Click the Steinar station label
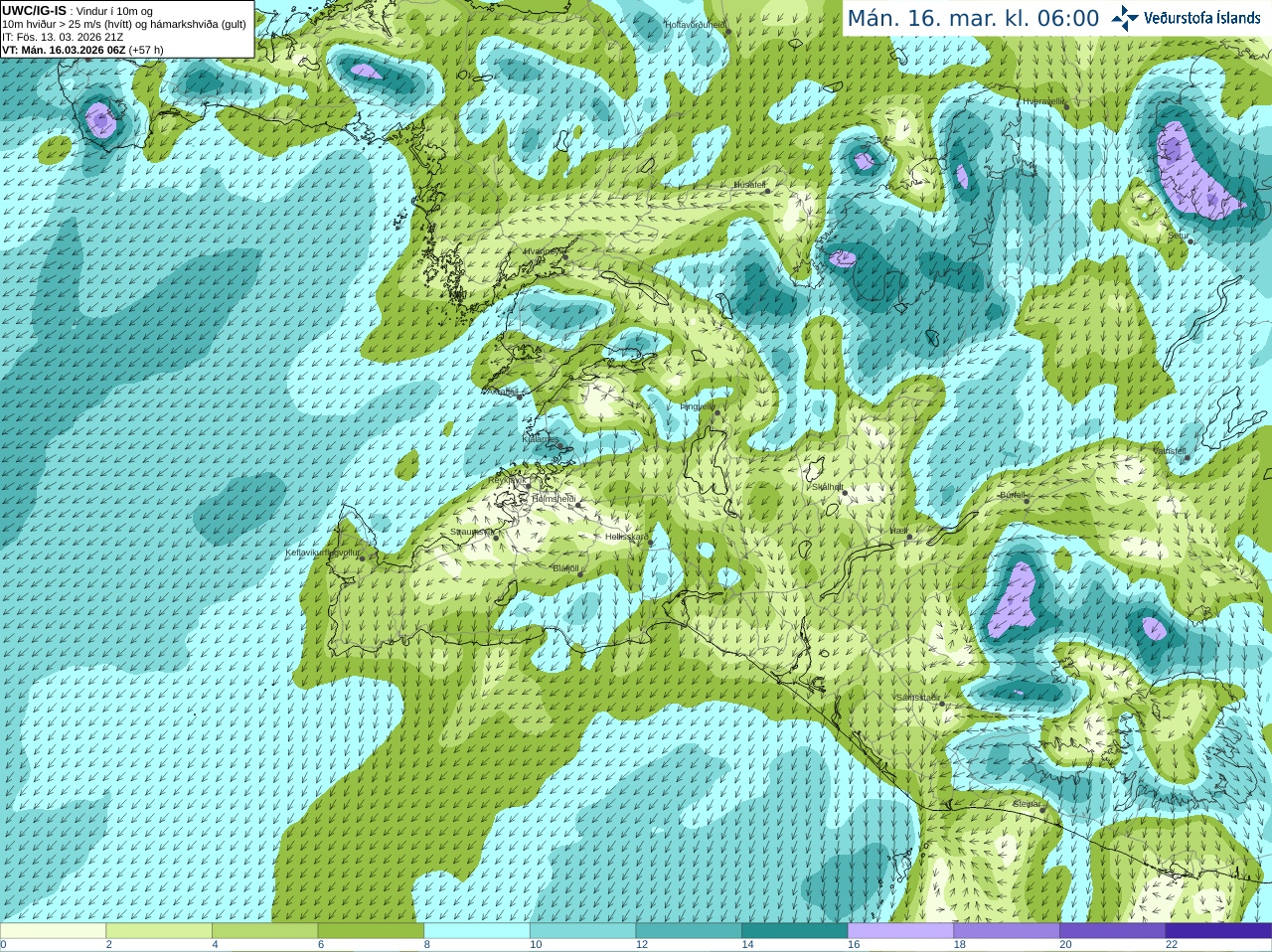This screenshot has width=1272, height=952. pyautogui.click(x=1027, y=804)
